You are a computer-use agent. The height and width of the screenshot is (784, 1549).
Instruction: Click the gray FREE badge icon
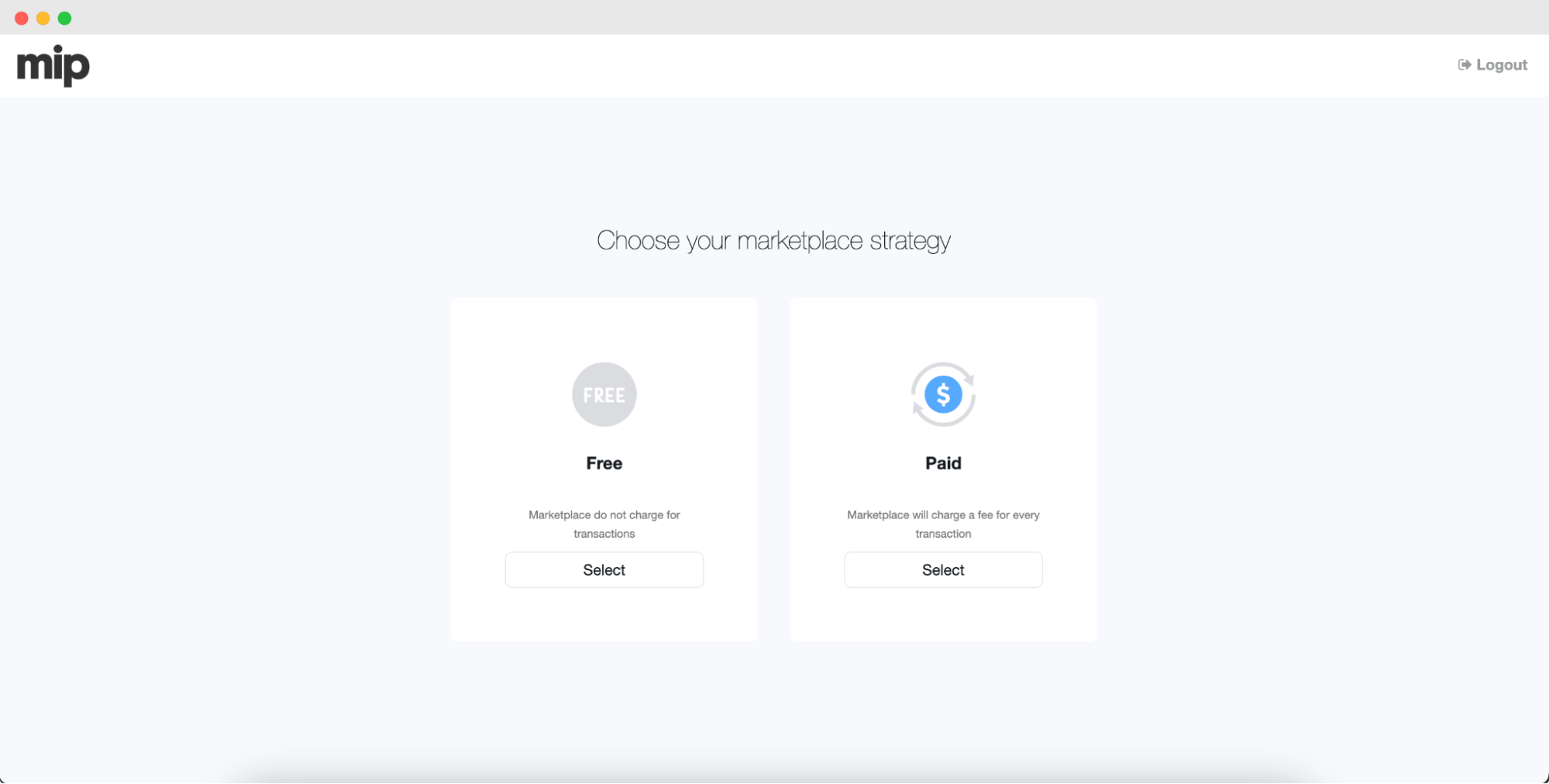[604, 394]
